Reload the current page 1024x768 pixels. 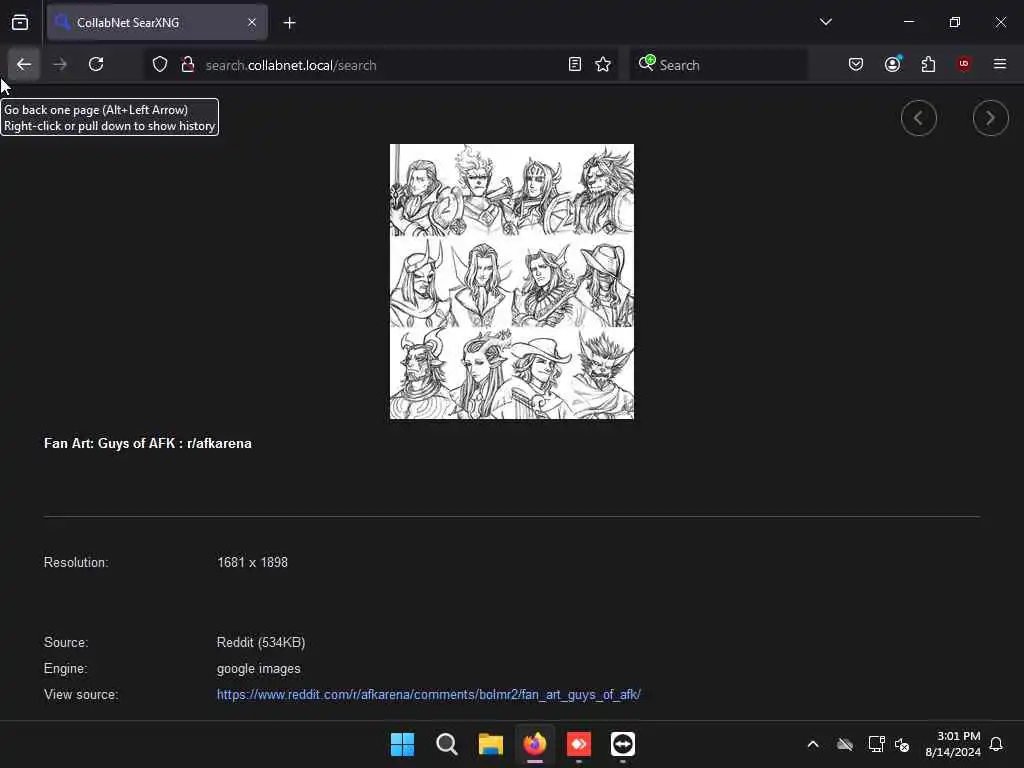point(96,65)
